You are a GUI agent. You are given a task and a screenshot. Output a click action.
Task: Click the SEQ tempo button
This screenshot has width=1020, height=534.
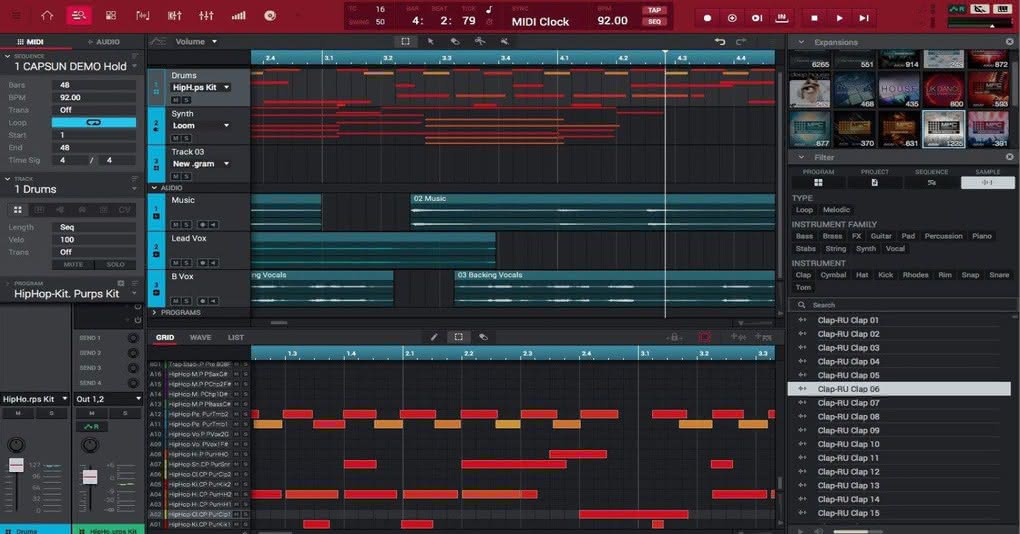click(654, 21)
